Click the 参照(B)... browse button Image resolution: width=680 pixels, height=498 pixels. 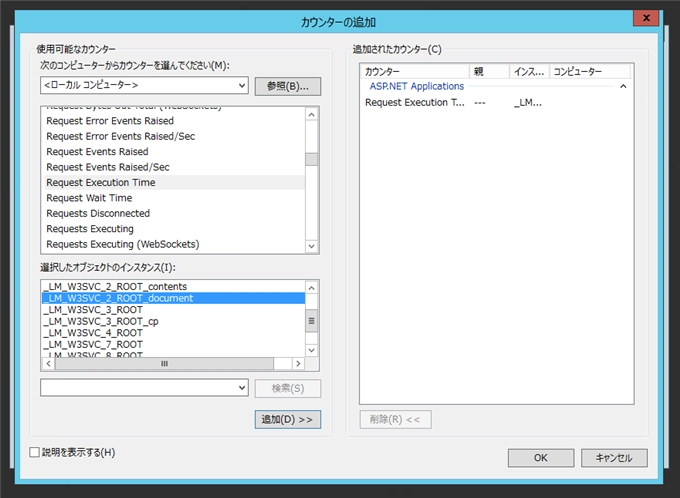pos(288,86)
